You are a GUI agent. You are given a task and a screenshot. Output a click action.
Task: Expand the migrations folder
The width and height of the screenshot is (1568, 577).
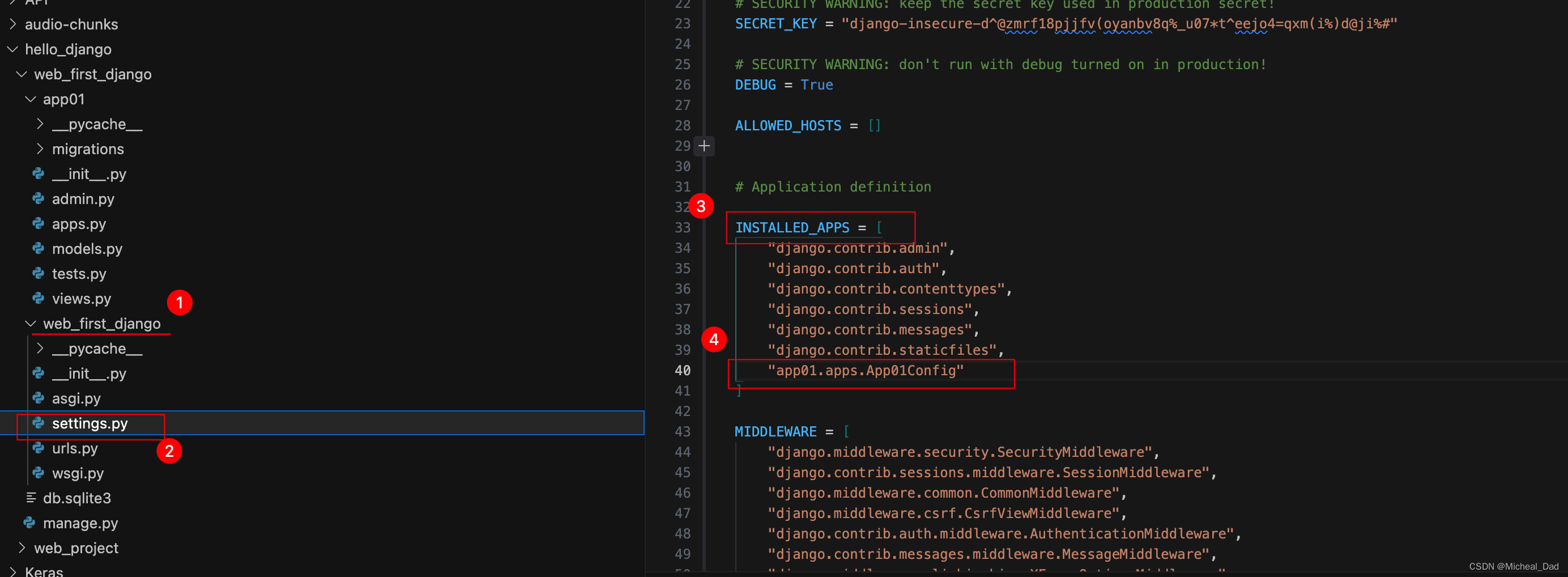coord(40,148)
